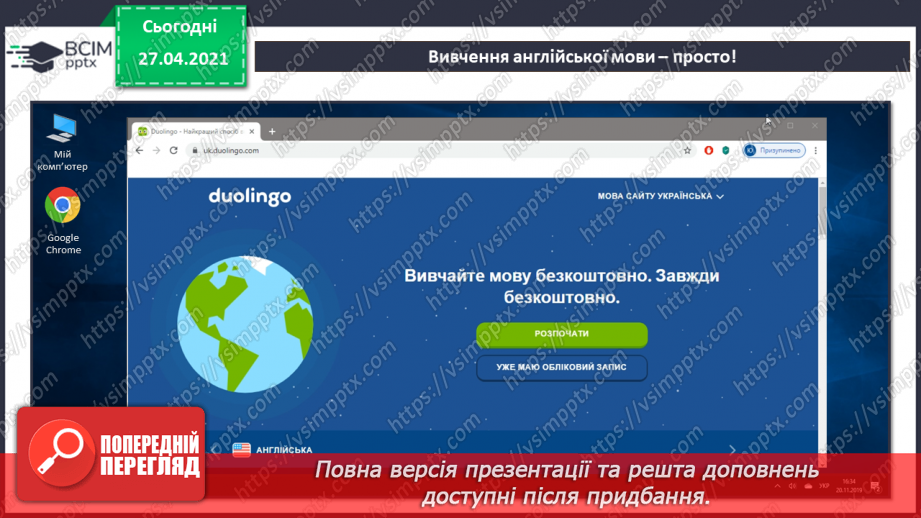921x518 pixels.
Task: Go back using Chrome's back arrow
Action: coord(139,150)
